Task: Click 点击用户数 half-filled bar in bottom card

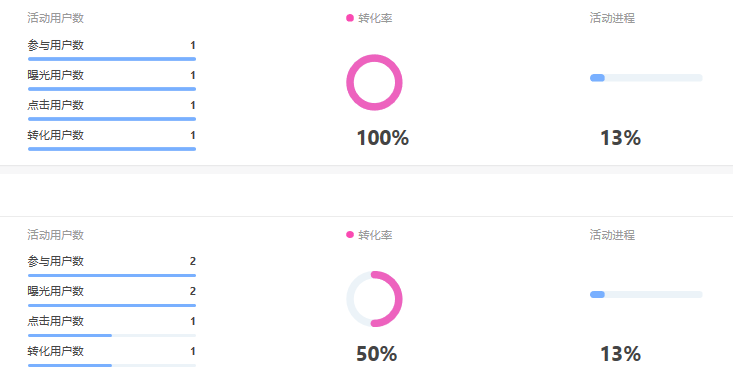Action: (112, 335)
